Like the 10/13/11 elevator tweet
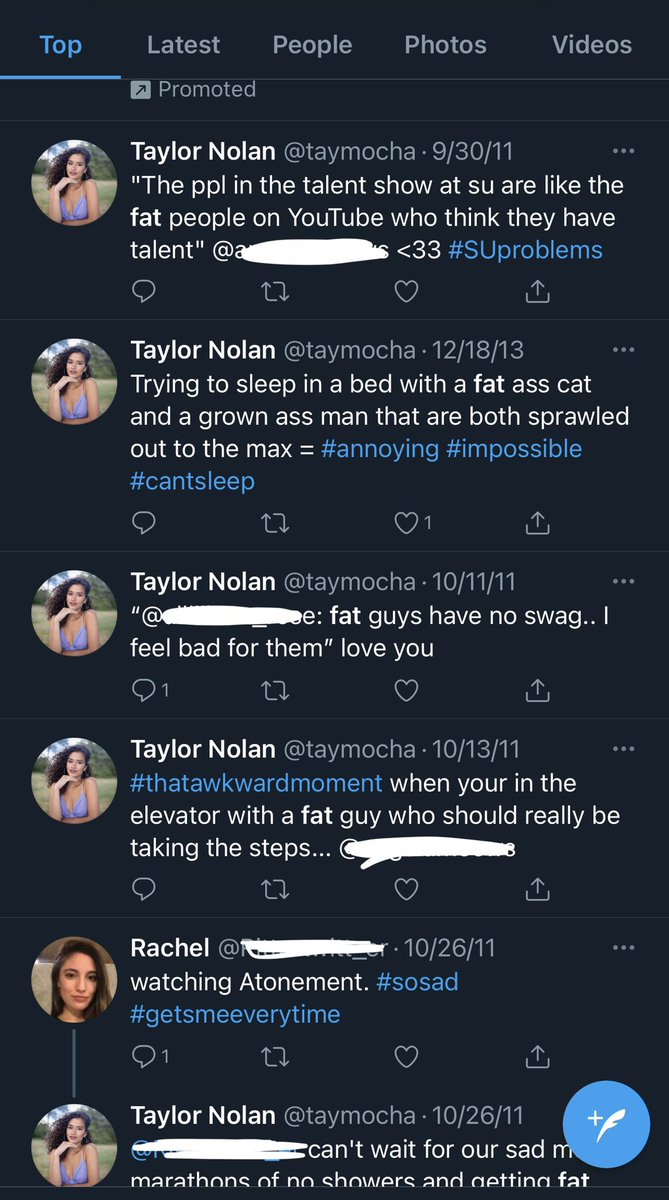The width and height of the screenshot is (669, 1200). click(405, 889)
